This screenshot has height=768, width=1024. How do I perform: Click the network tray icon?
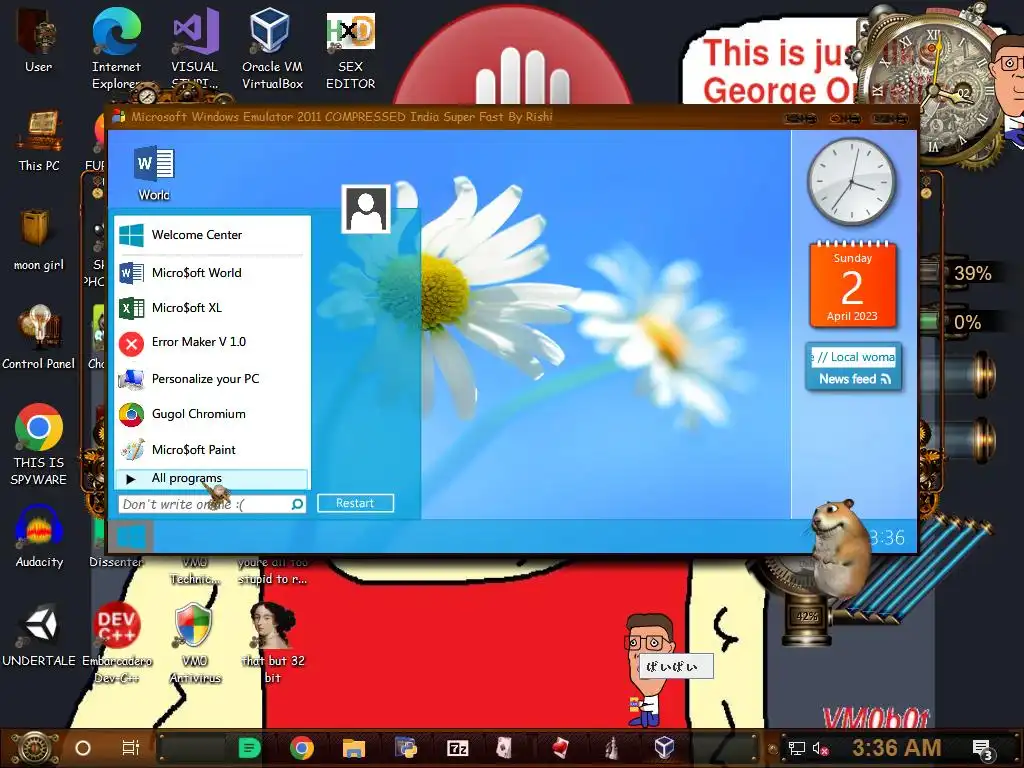pos(796,748)
